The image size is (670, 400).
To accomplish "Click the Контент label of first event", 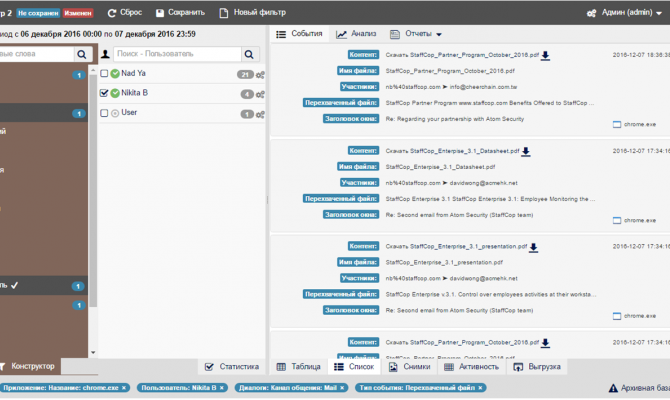I will pyautogui.click(x=363, y=55).
